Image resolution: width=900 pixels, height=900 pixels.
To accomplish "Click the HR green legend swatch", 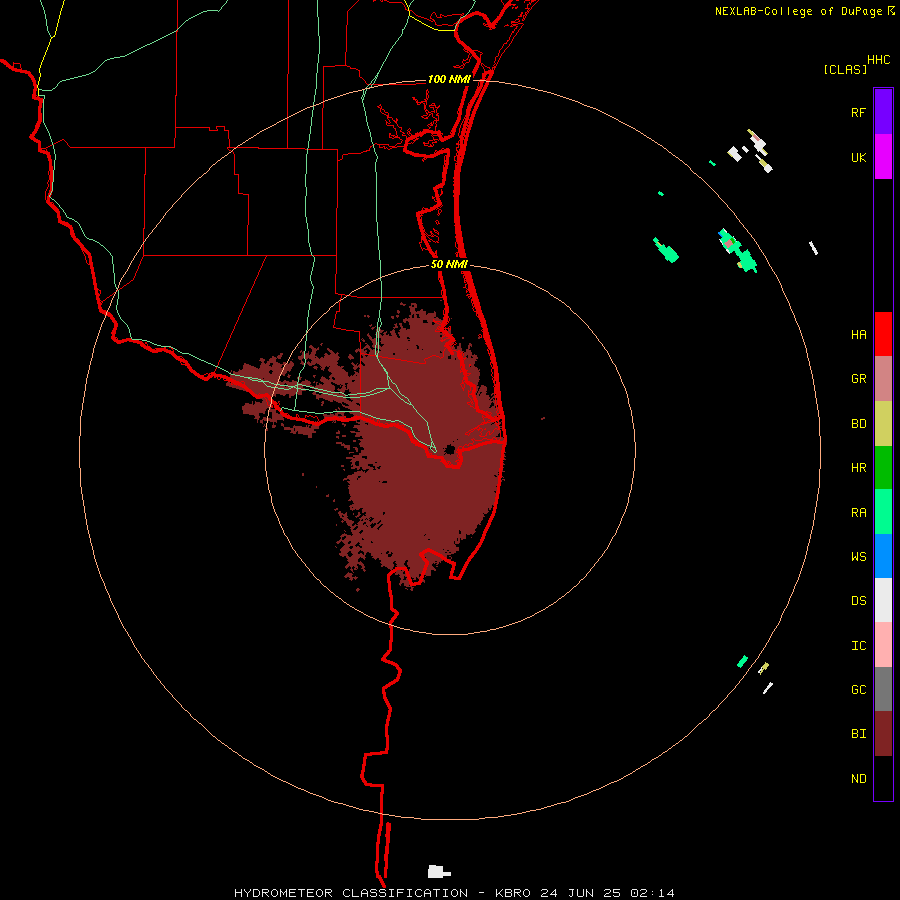I will click(883, 468).
